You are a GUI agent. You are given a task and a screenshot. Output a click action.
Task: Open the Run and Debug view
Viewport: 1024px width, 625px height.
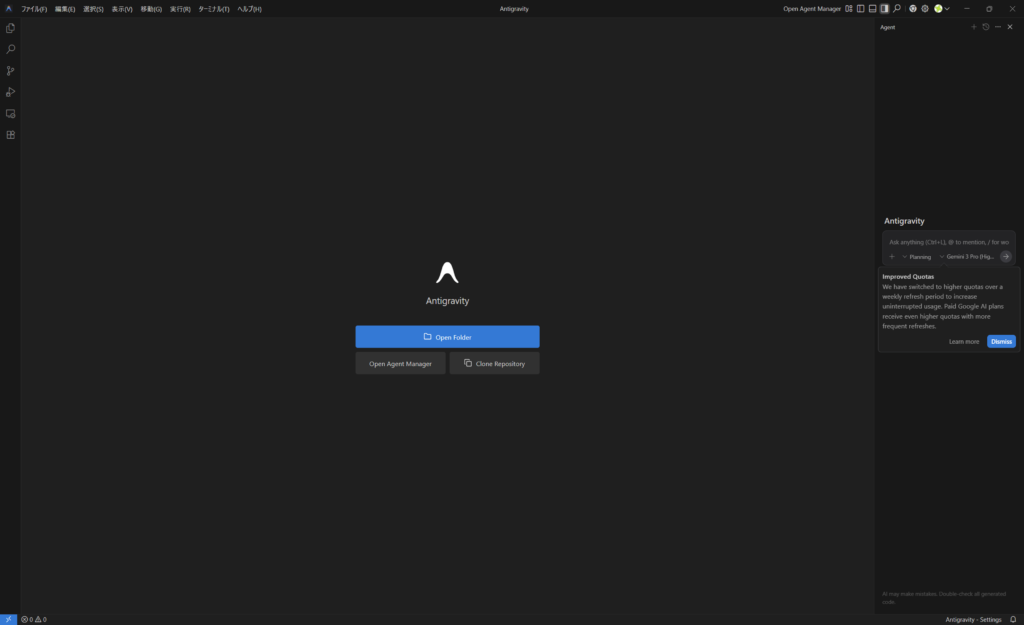click(11, 92)
